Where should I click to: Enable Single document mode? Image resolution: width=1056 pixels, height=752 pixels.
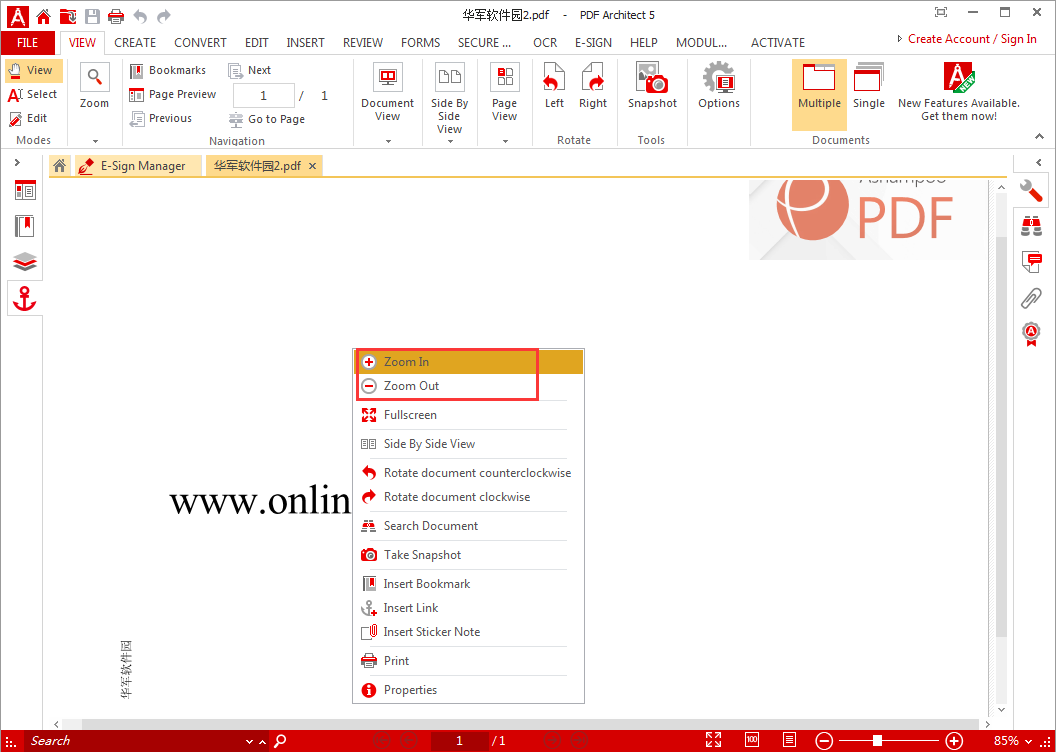[869, 86]
